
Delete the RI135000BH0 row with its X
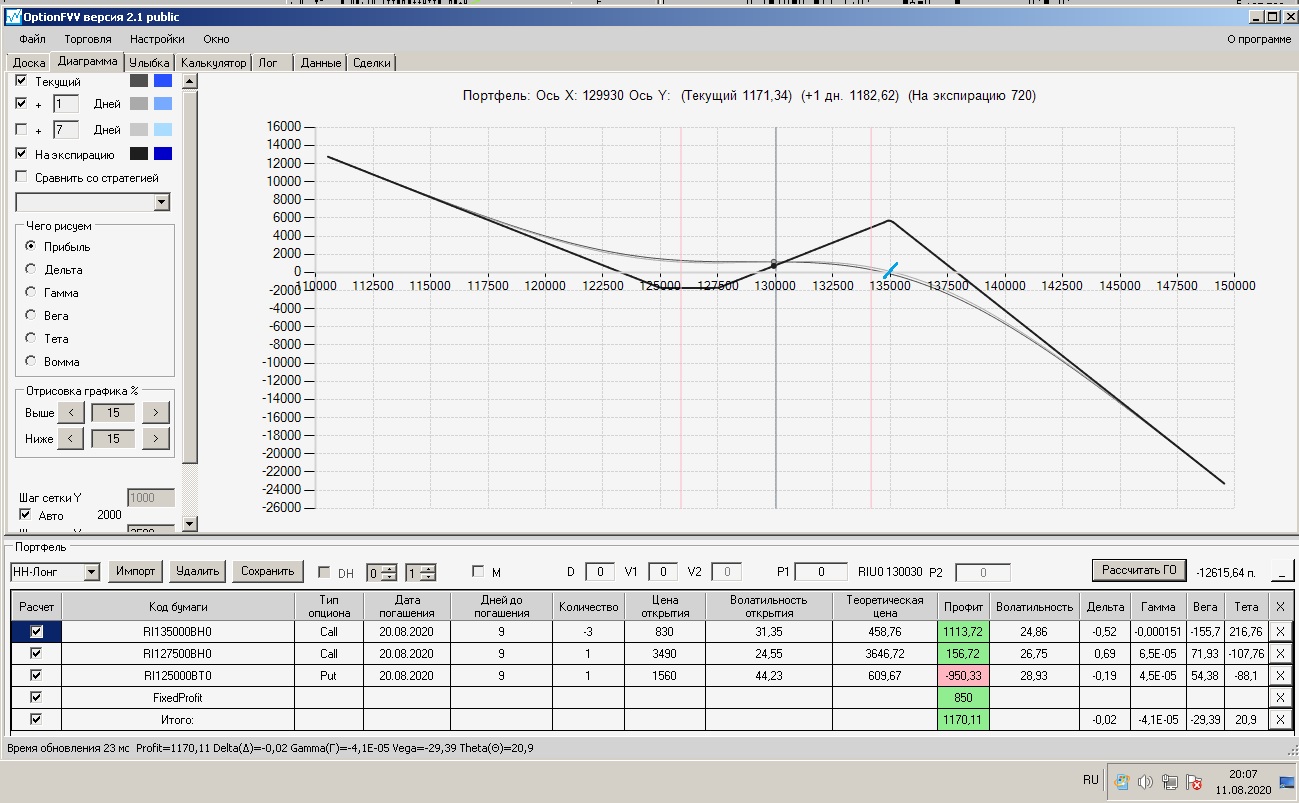click(x=1280, y=632)
